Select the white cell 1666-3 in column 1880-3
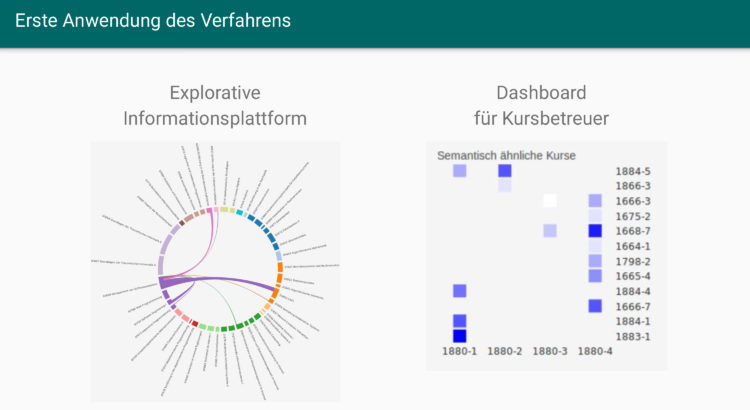Screen dimensions: 750x410 (x=550, y=201)
